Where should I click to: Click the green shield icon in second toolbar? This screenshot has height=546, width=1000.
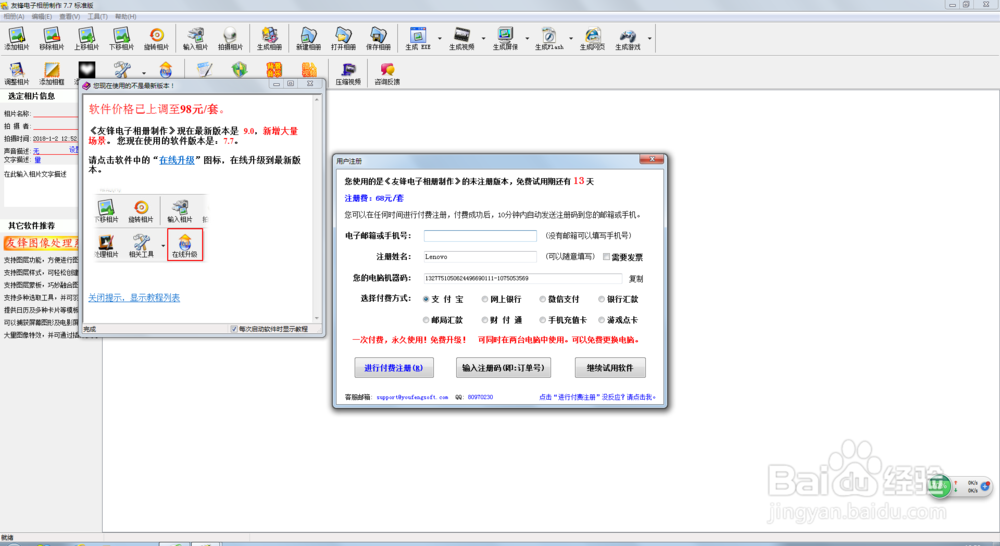[239, 70]
